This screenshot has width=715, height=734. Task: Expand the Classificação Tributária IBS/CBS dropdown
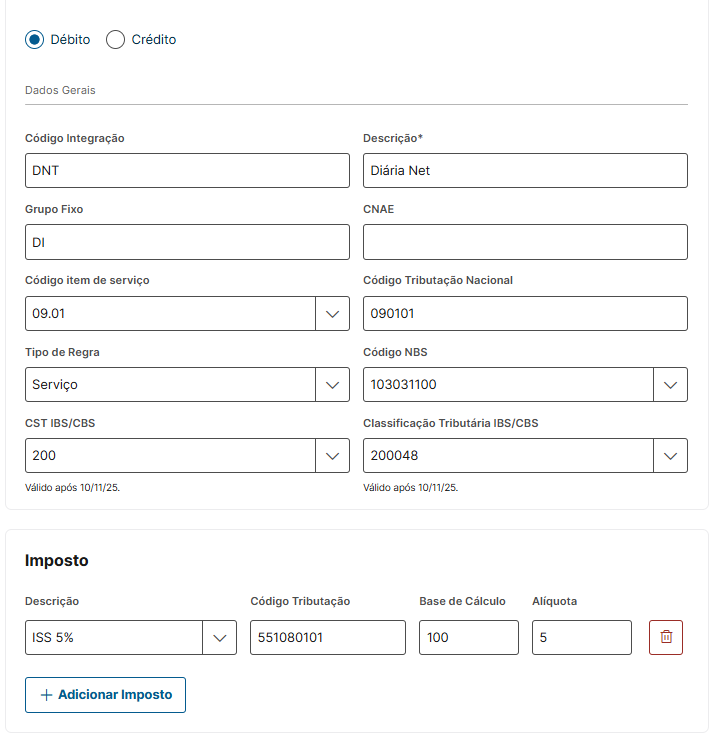(670, 456)
